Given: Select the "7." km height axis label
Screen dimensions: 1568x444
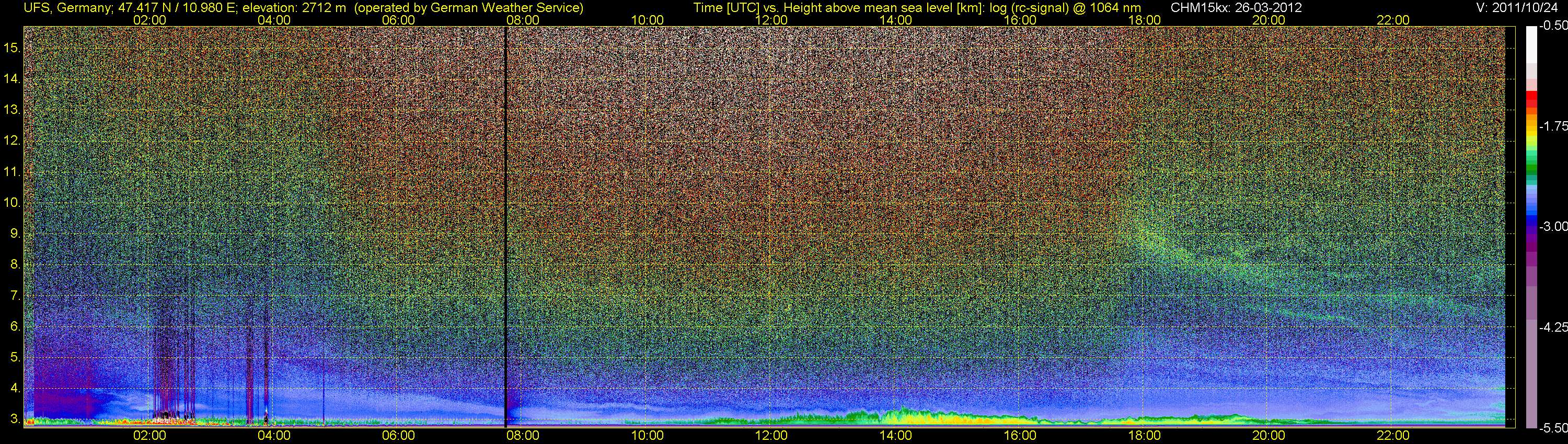Looking at the screenshot, I should [x=16, y=296].
